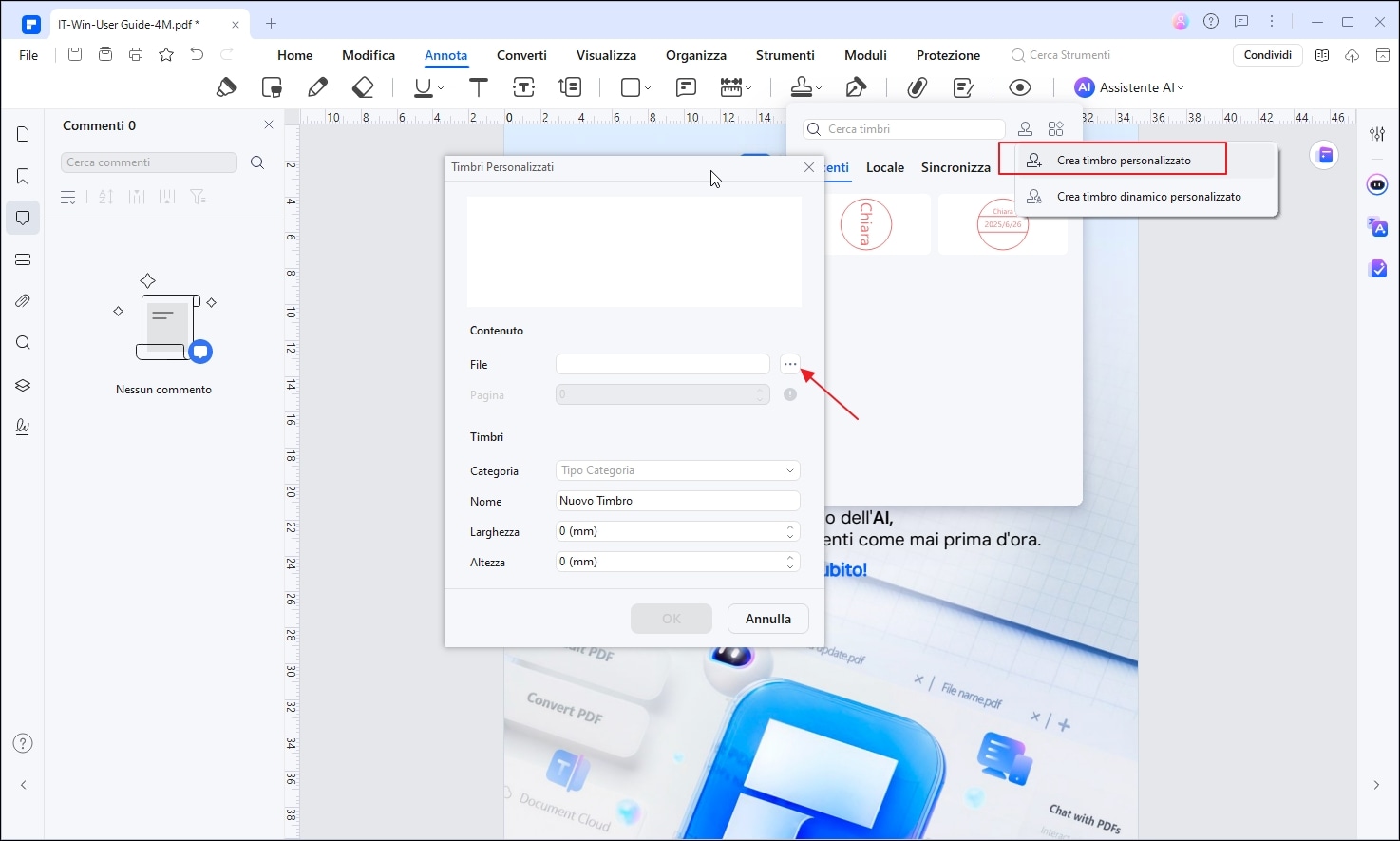
Task: Click the Cerca commenti search field
Action: [149, 162]
